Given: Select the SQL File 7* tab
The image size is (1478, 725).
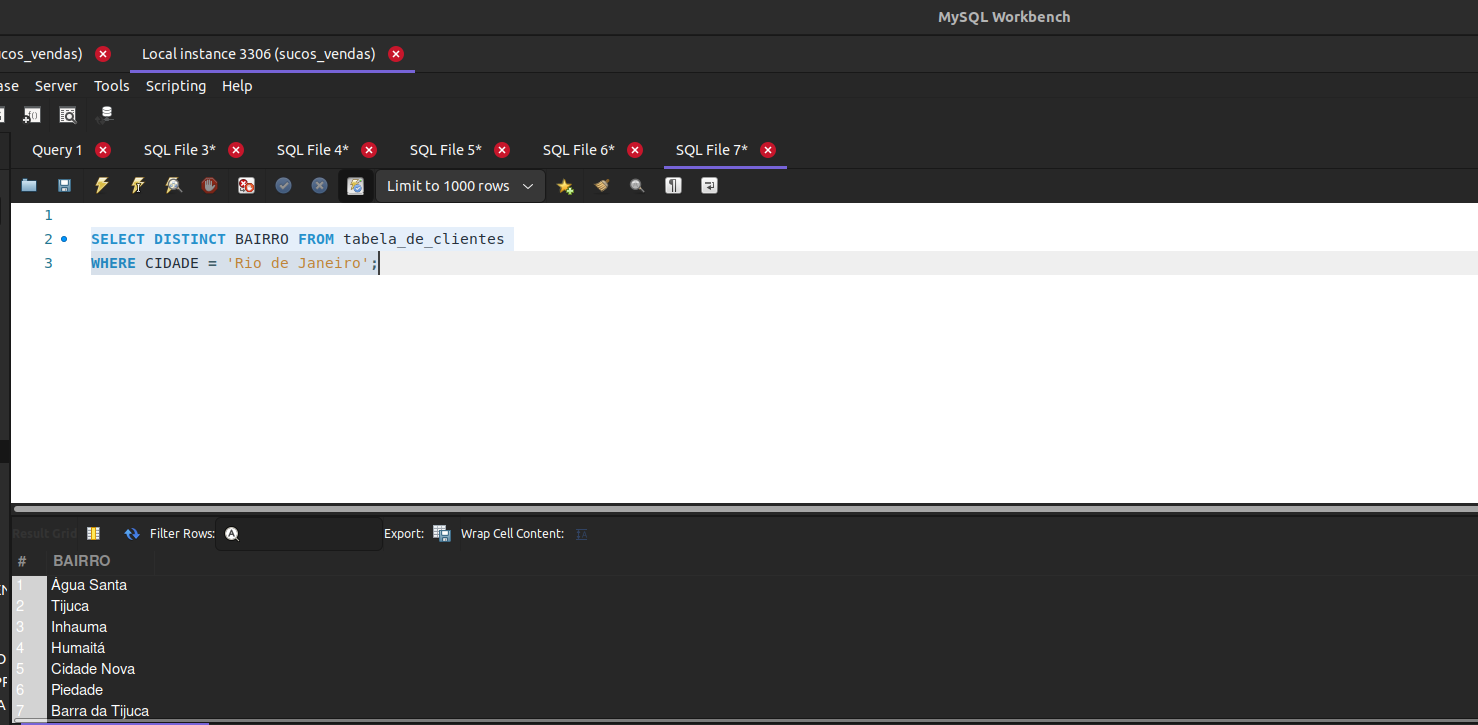Looking at the screenshot, I should coord(712,150).
